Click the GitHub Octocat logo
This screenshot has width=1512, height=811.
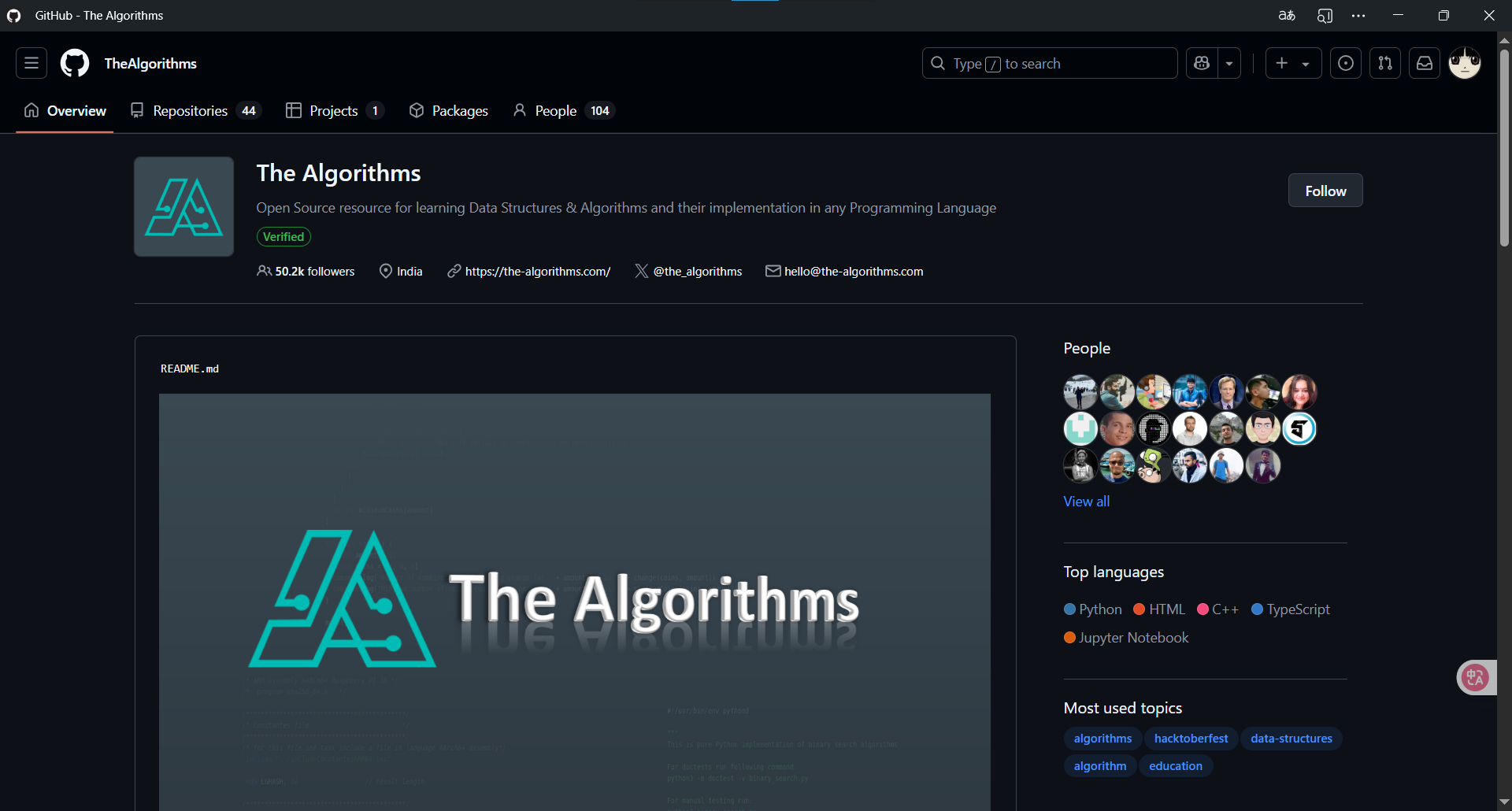(x=75, y=63)
